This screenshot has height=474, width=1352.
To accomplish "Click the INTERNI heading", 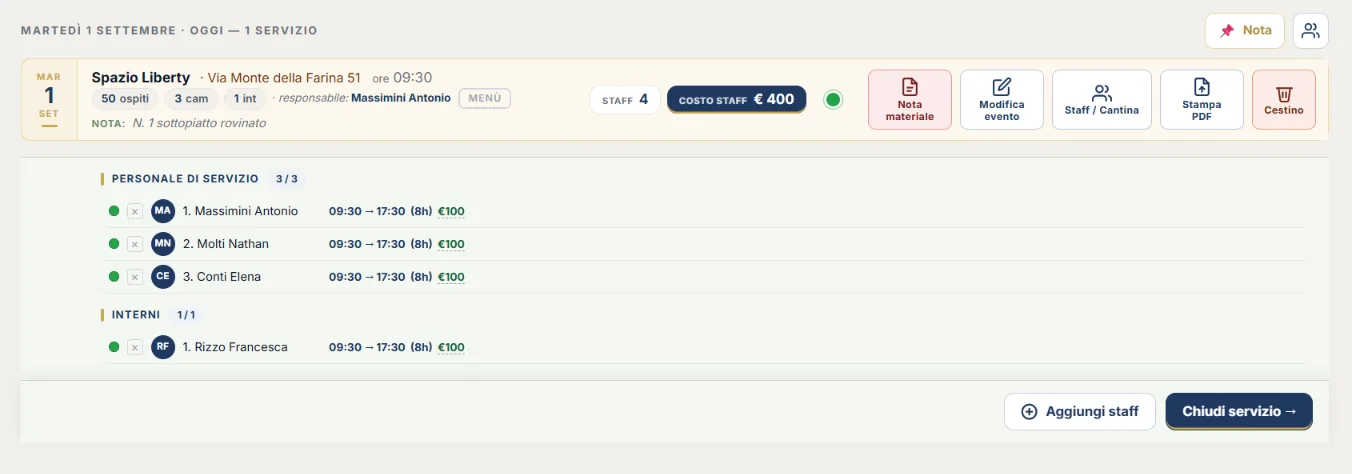I will tap(136, 314).
